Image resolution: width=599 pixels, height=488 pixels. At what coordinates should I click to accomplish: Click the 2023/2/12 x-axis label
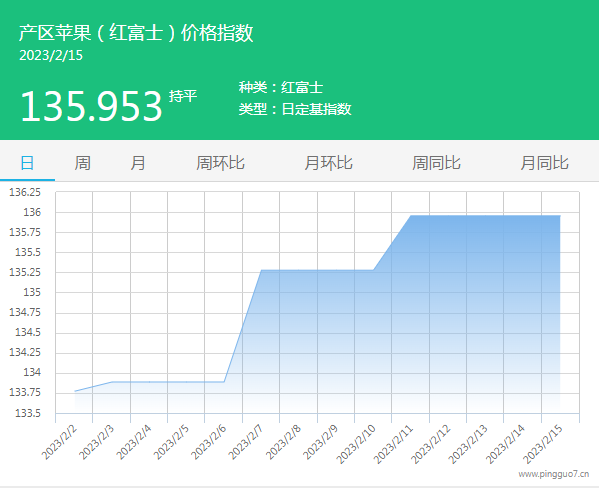pos(431,444)
